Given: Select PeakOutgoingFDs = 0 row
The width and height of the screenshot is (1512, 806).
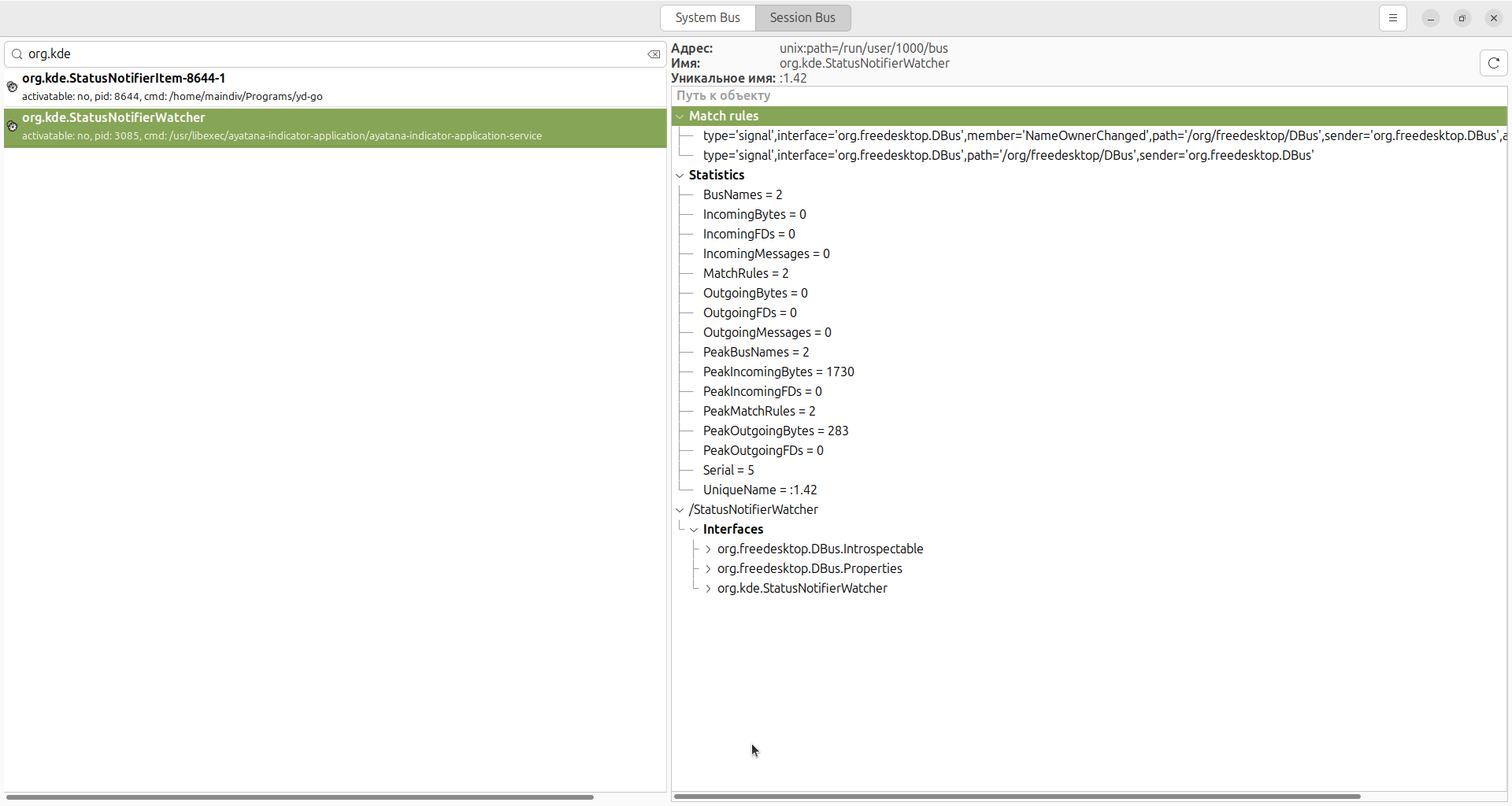Looking at the screenshot, I should (1089, 451).
